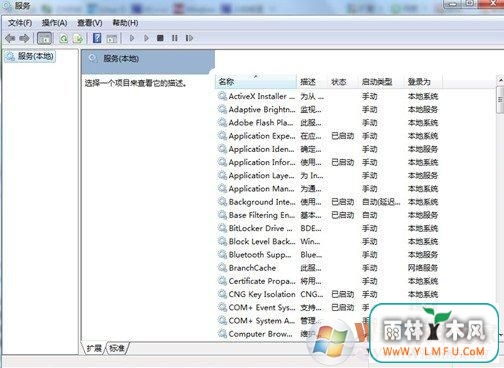This screenshot has height=368, width=504.
Task: Open the 操作(A) menu
Action: point(55,23)
